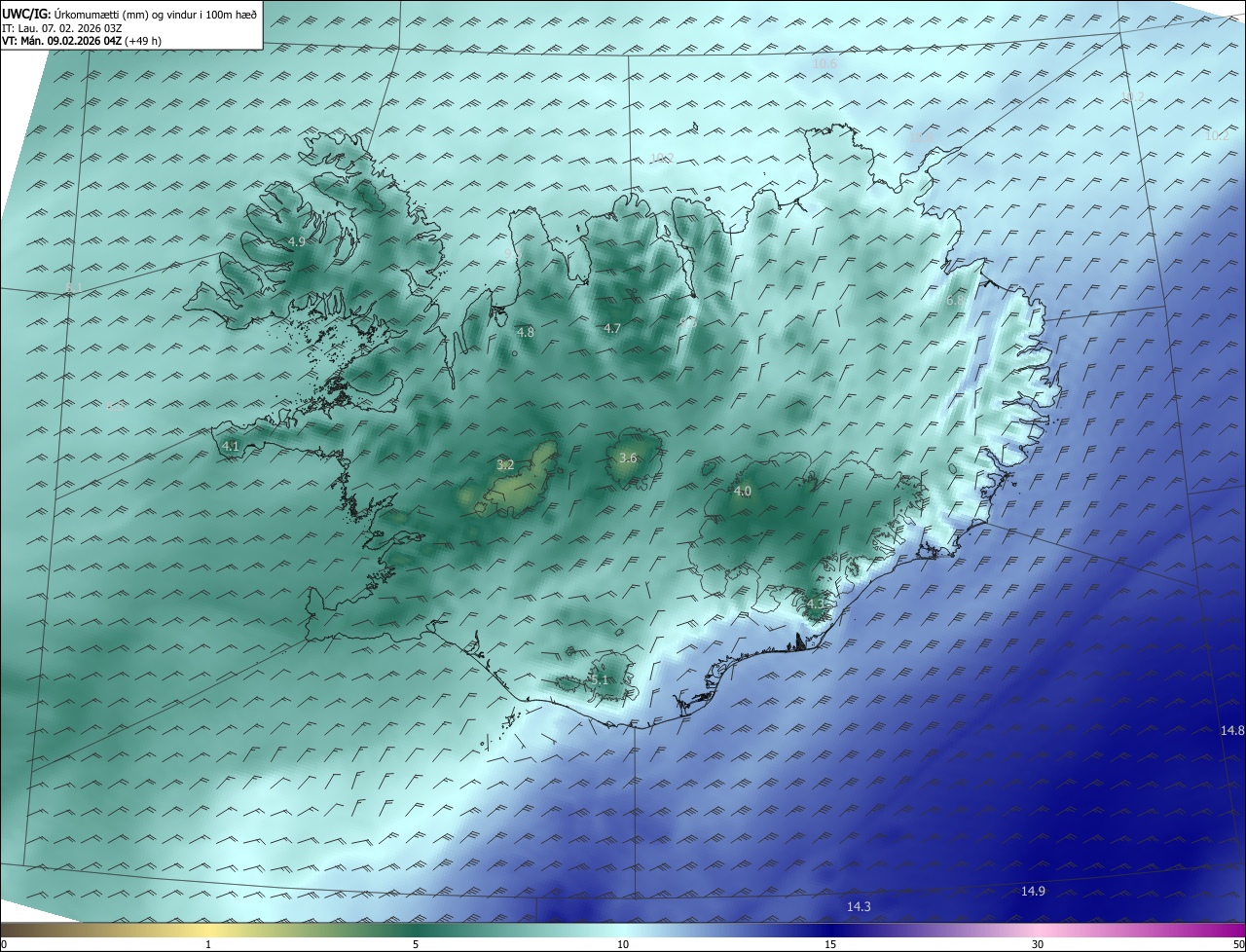Screen dimensions: 1246x952
Task: Select the 10.6 value over the northern sea
Action: [825, 63]
